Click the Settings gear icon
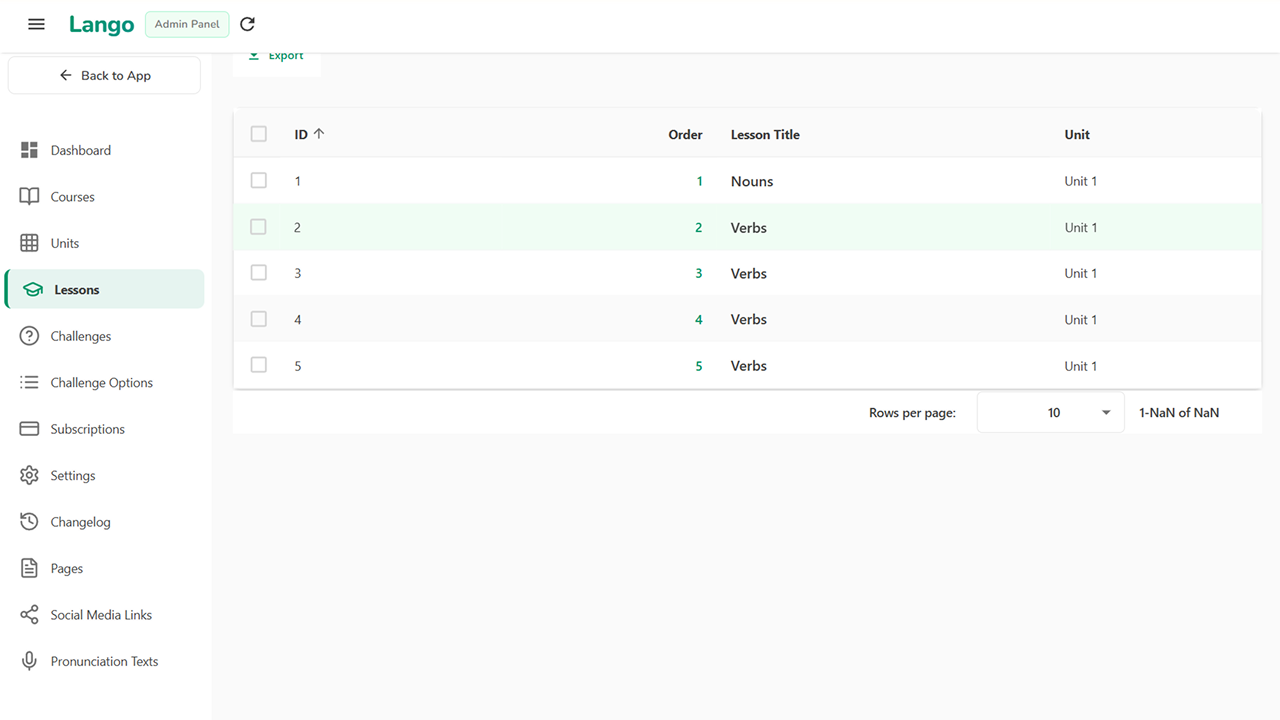 [29, 475]
